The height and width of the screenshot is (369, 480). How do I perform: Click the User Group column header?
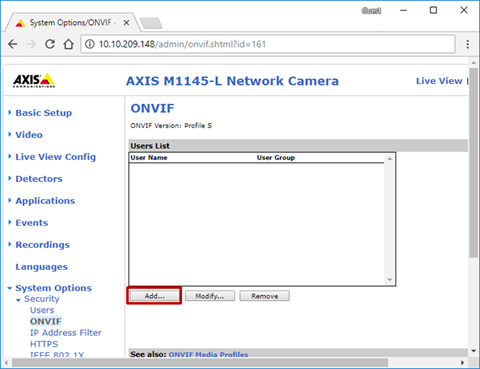[x=276, y=158]
